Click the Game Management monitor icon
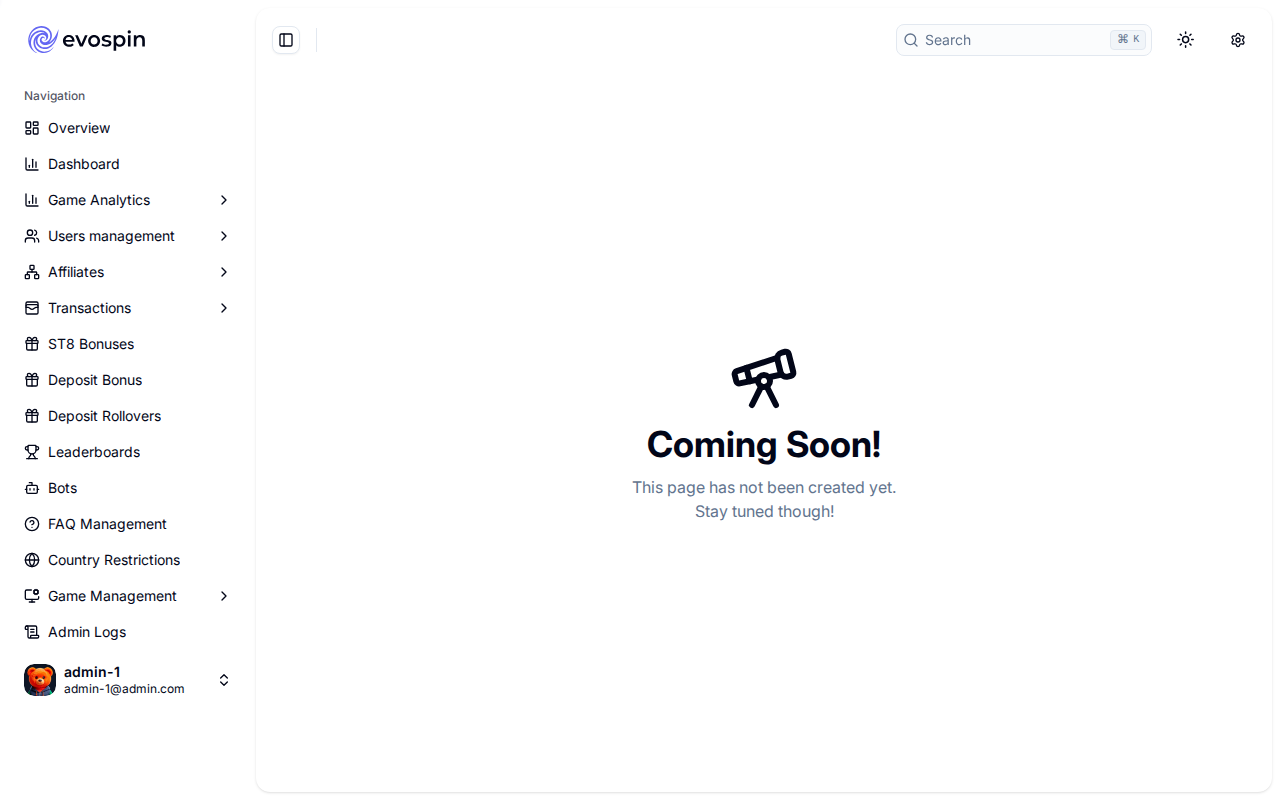The height and width of the screenshot is (800, 1280). [32, 596]
